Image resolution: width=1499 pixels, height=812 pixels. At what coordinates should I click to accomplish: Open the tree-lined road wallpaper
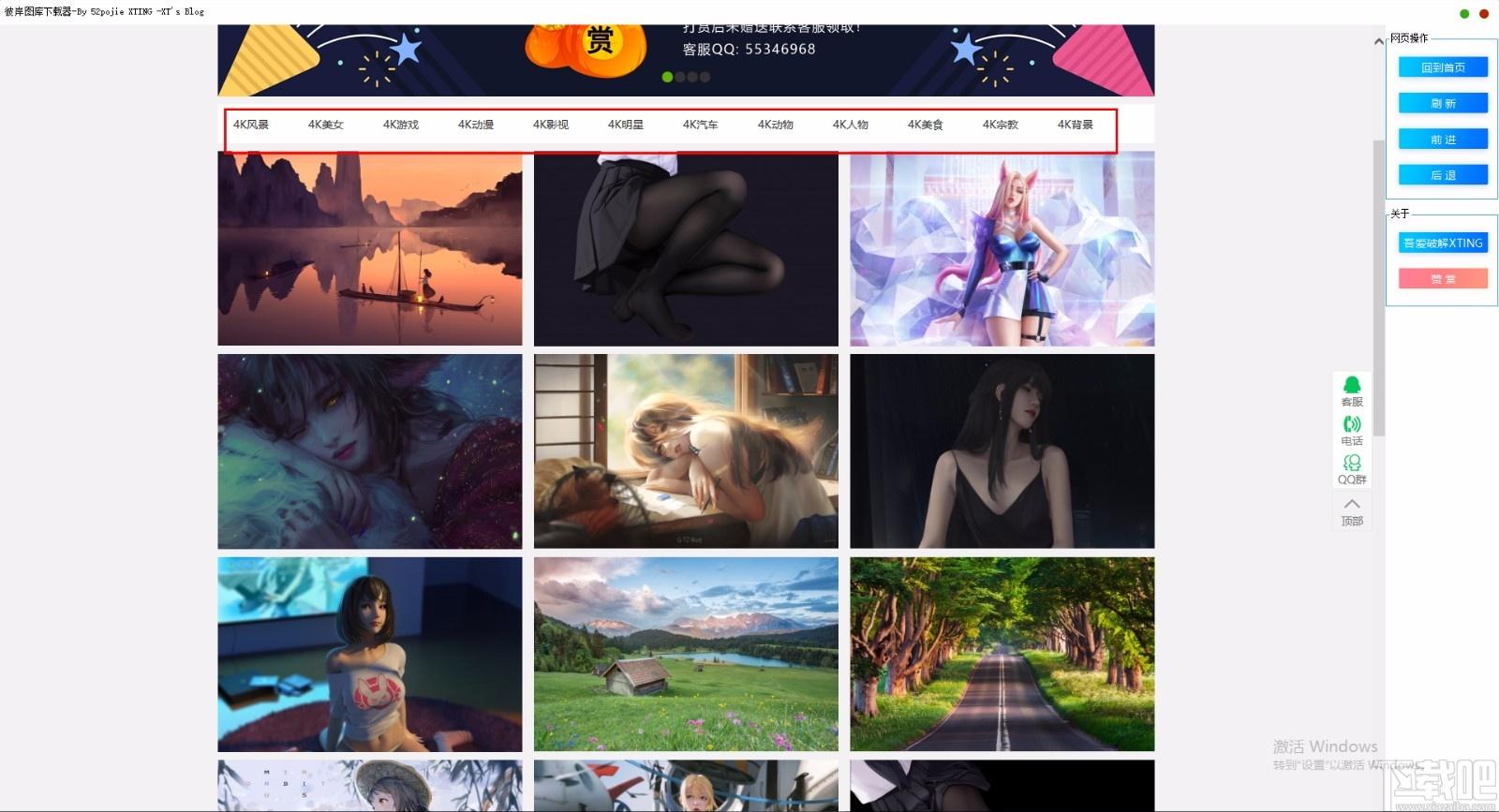tap(1002, 655)
